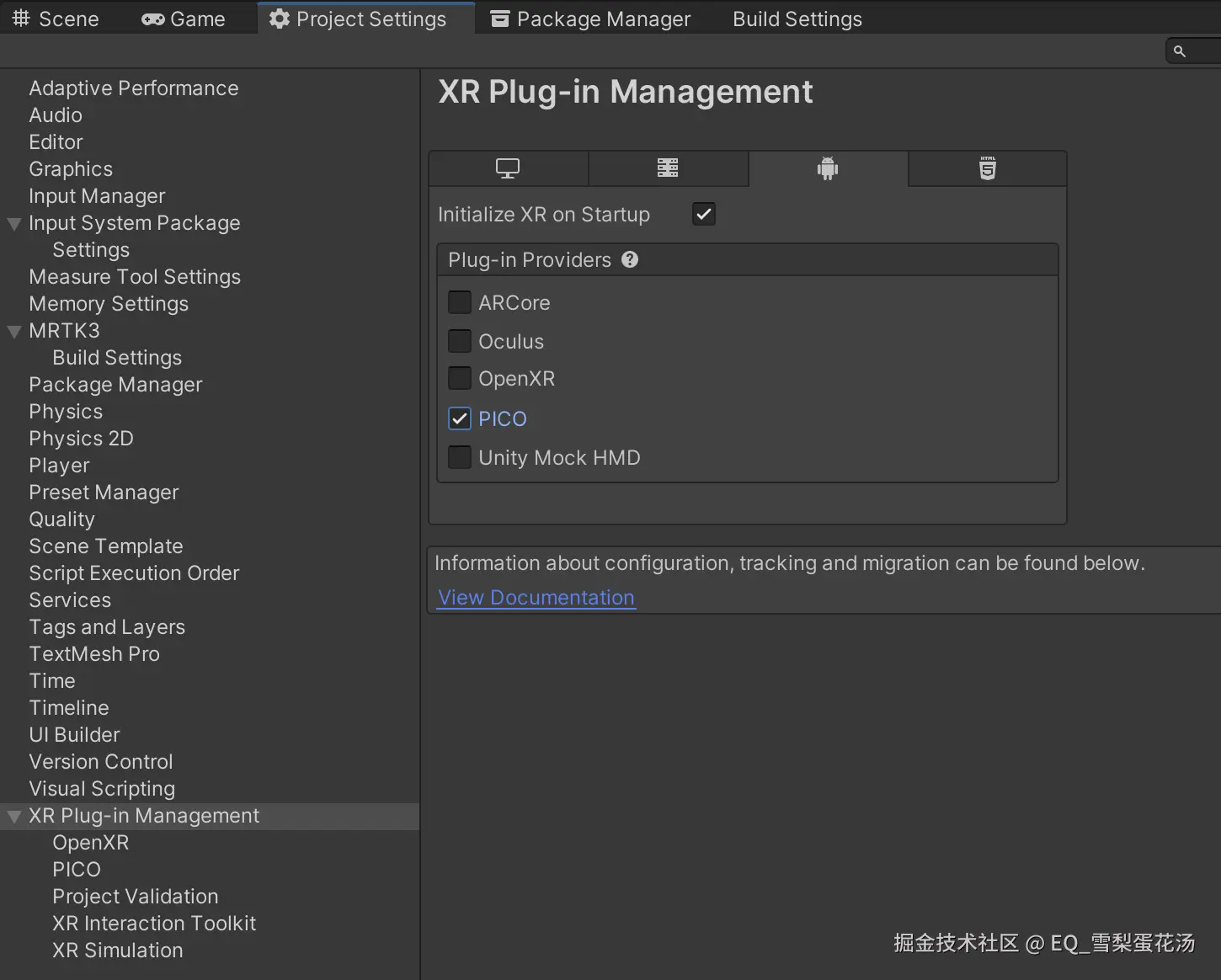Open the View Documentation link

point(536,598)
